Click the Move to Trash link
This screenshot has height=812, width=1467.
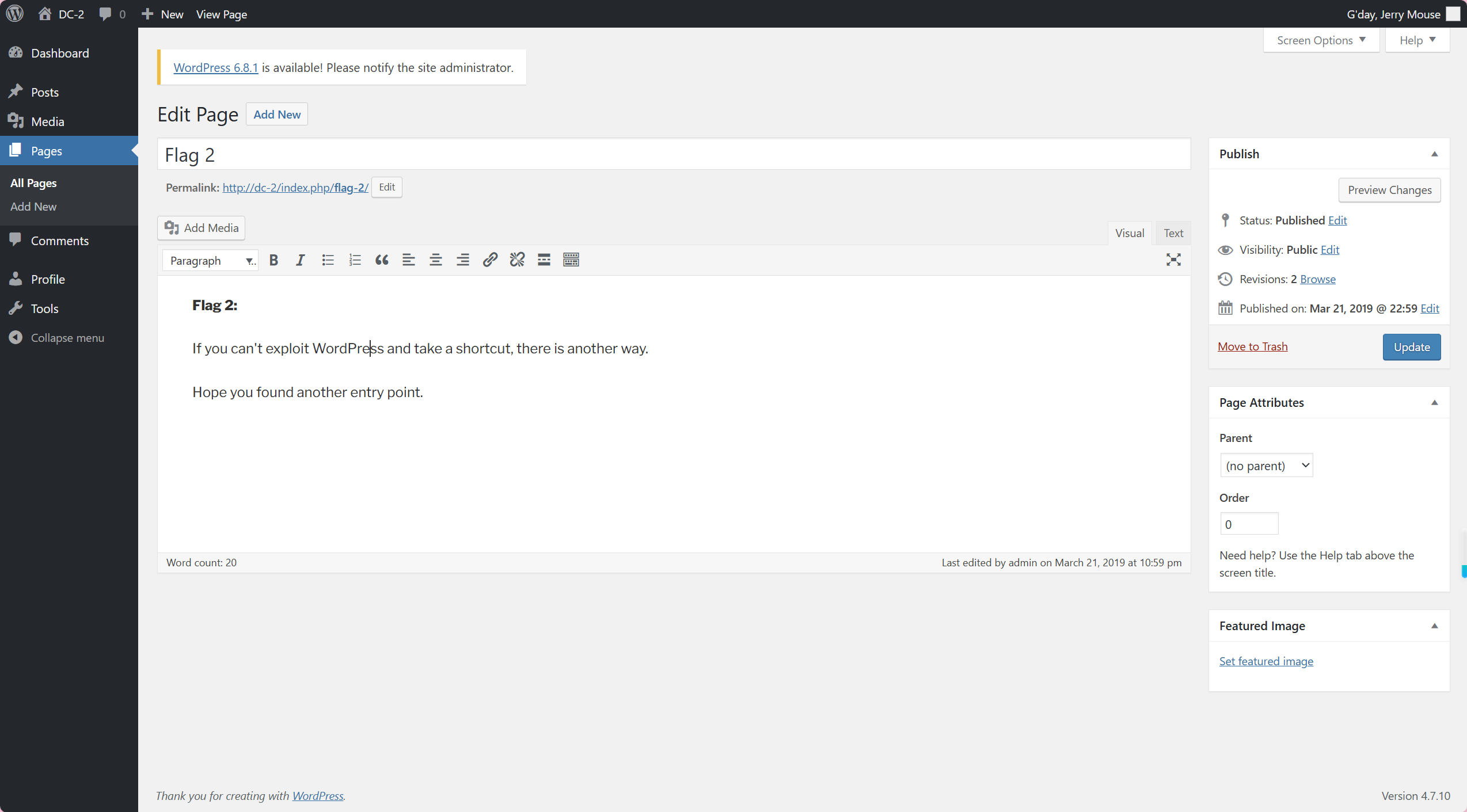click(1252, 346)
